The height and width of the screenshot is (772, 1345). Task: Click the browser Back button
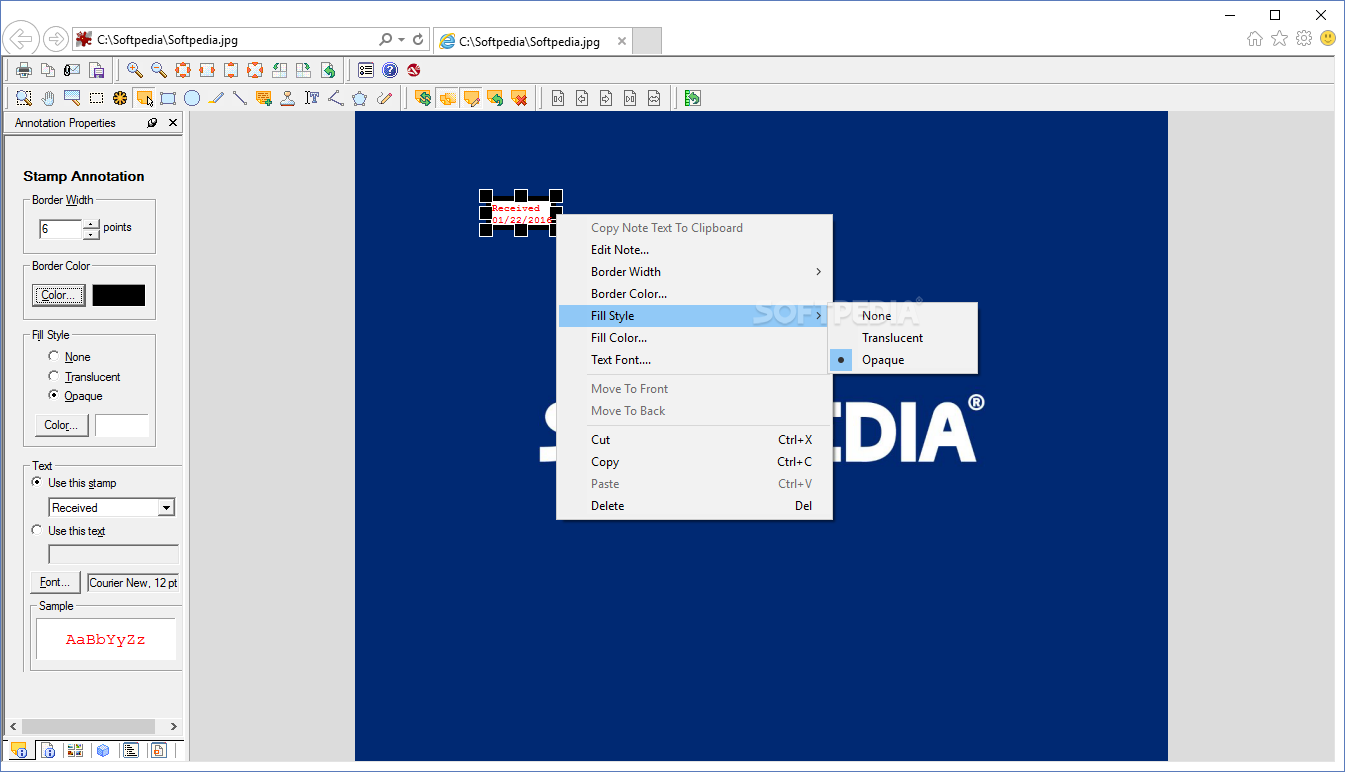[21, 40]
